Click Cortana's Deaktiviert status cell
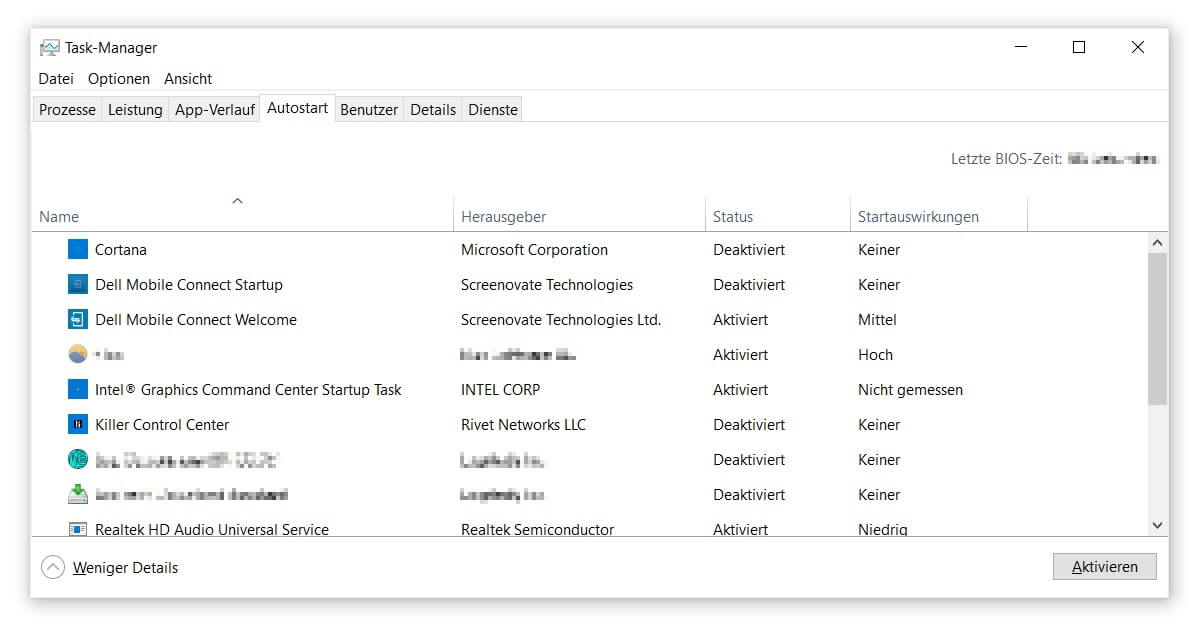The image size is (1200, 630). 749,249
